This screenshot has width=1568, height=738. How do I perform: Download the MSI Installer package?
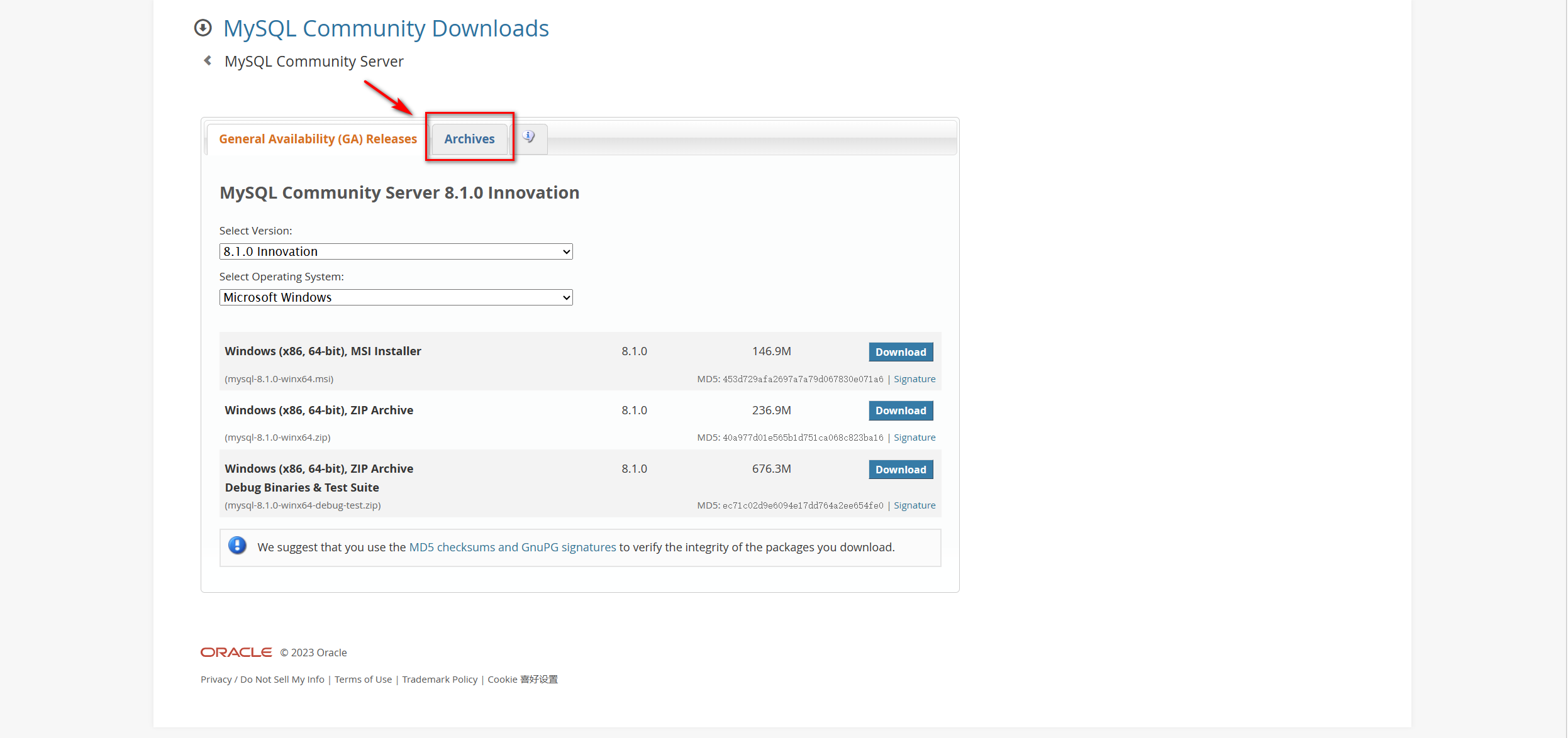click(x=901, y=352)
